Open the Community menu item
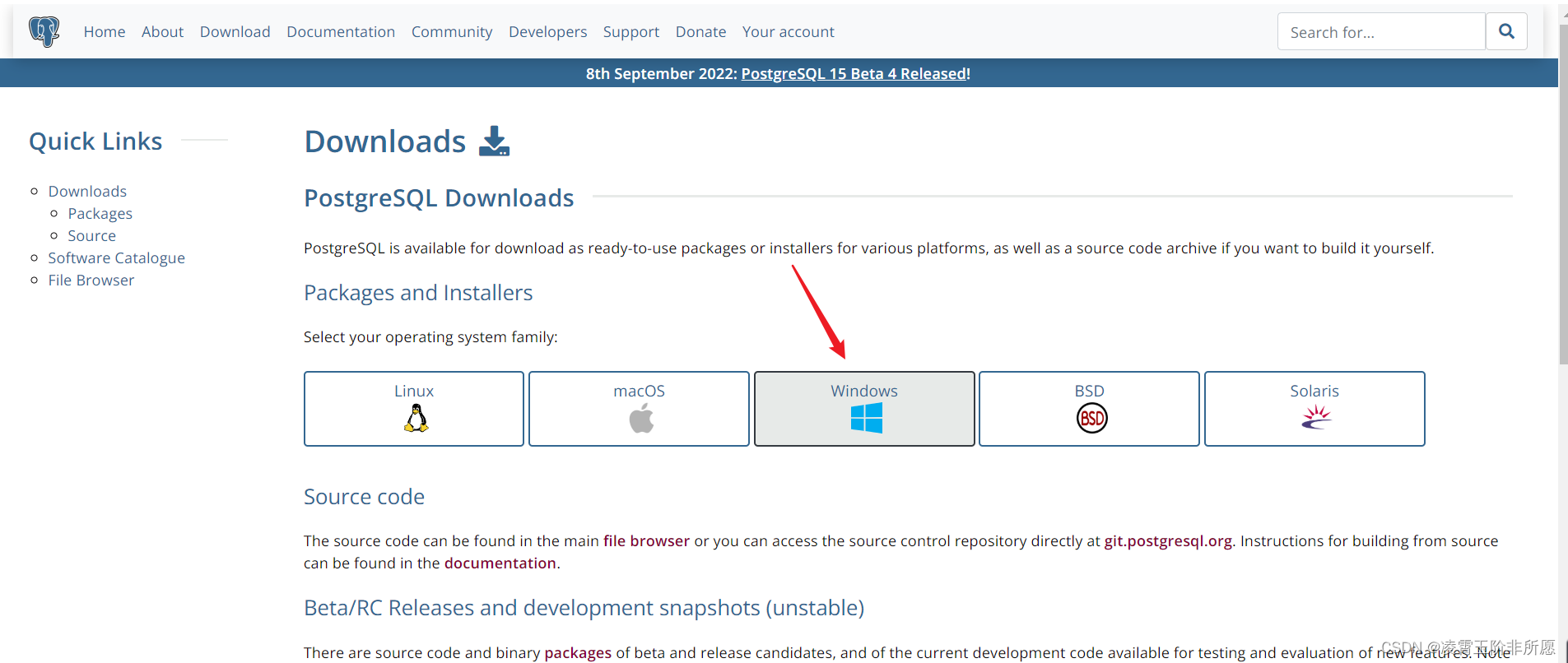1568x663 pixels. 452,31
